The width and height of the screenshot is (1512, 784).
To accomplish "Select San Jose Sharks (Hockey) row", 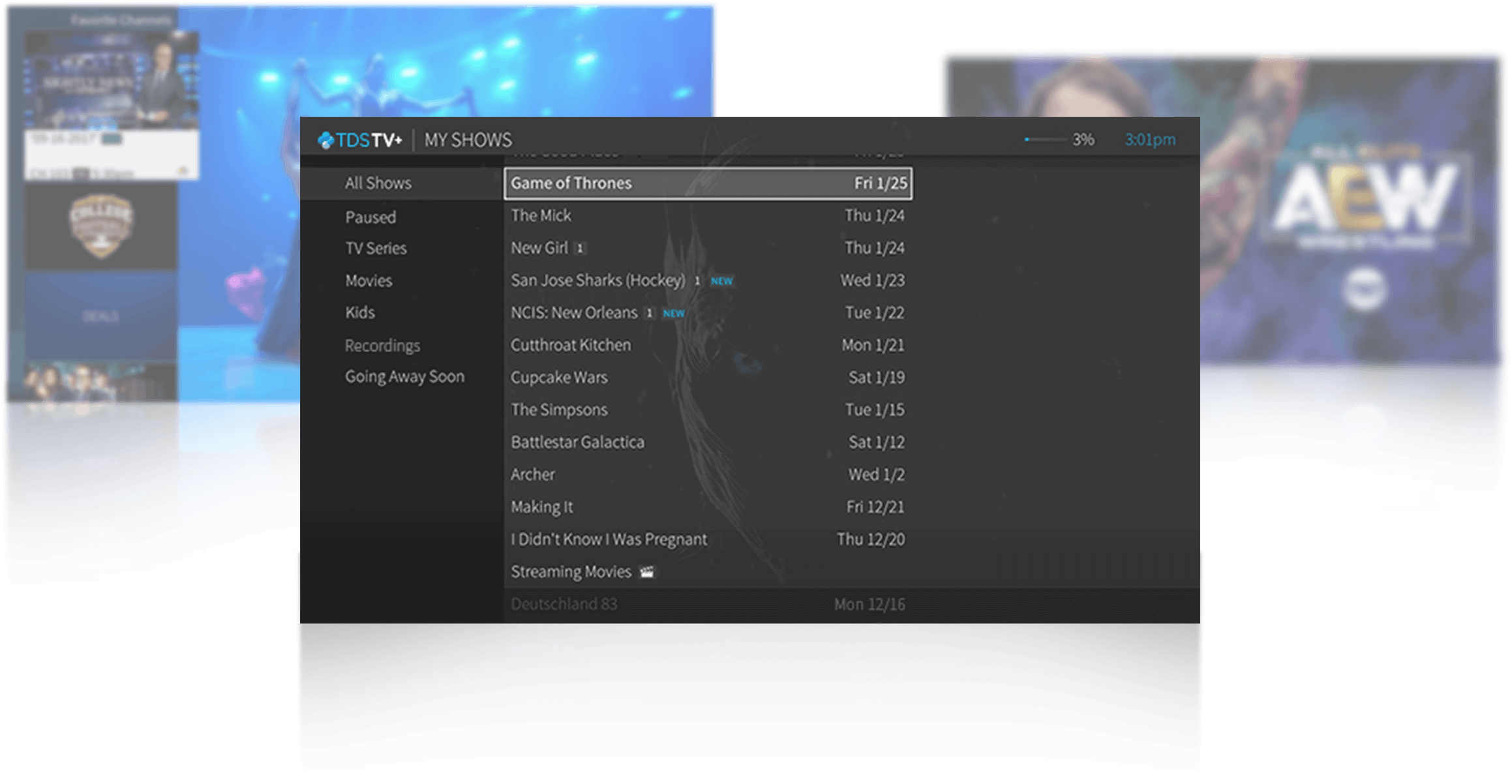I will coord(708,280).
